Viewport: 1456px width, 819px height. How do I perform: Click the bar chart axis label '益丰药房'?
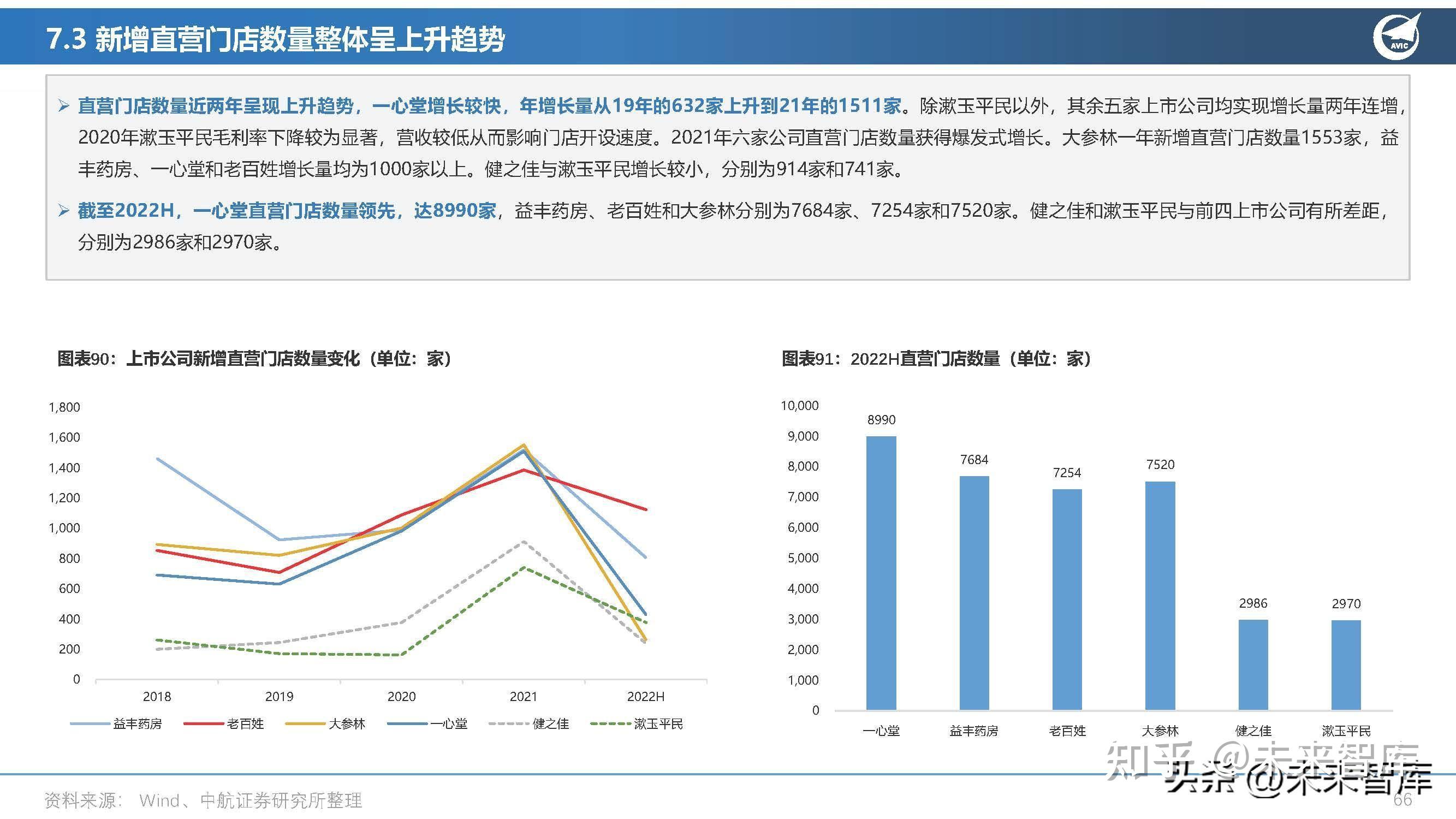[x=974, y=731]
